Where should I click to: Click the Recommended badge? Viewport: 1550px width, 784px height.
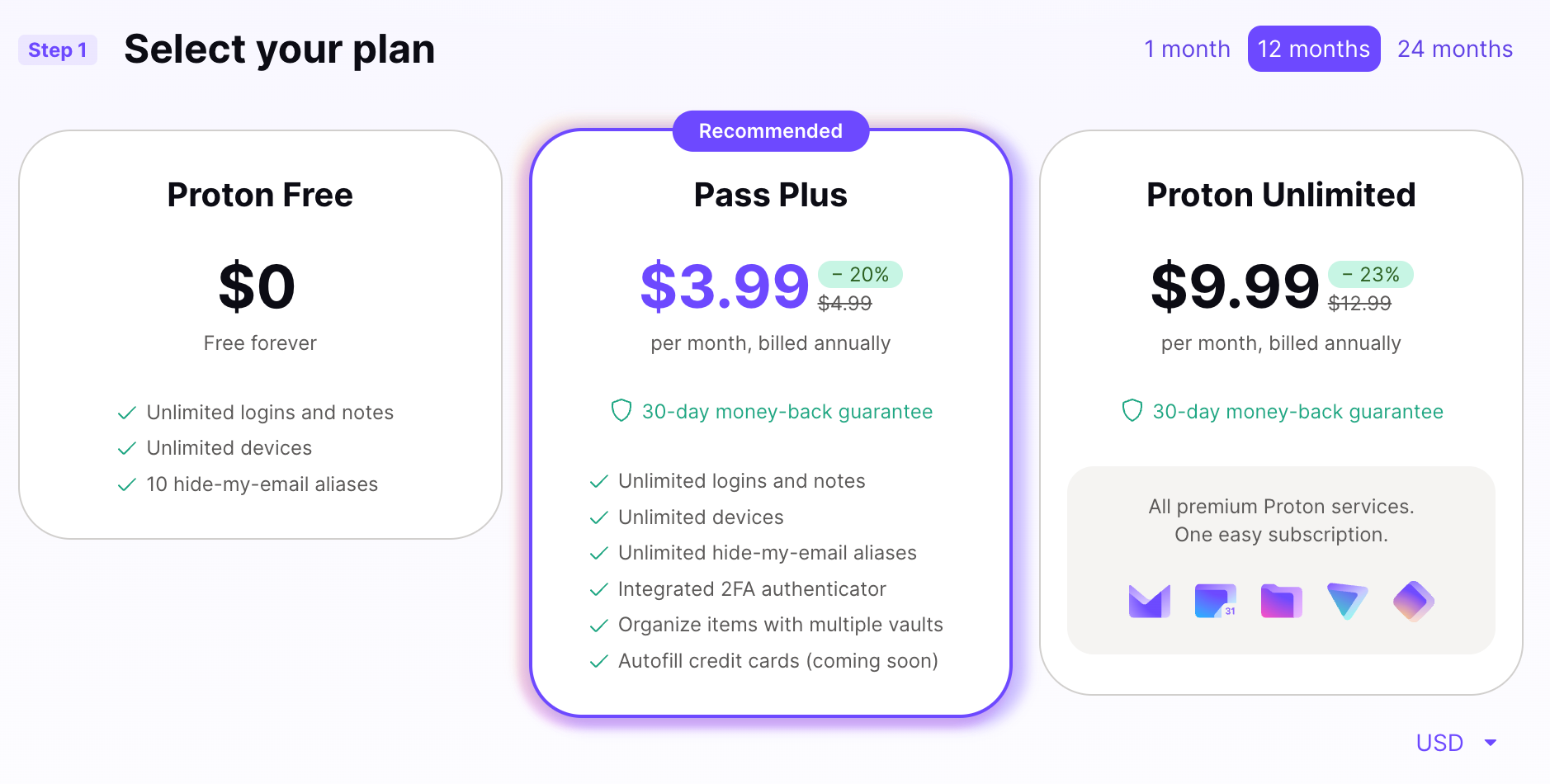[770, 131]
